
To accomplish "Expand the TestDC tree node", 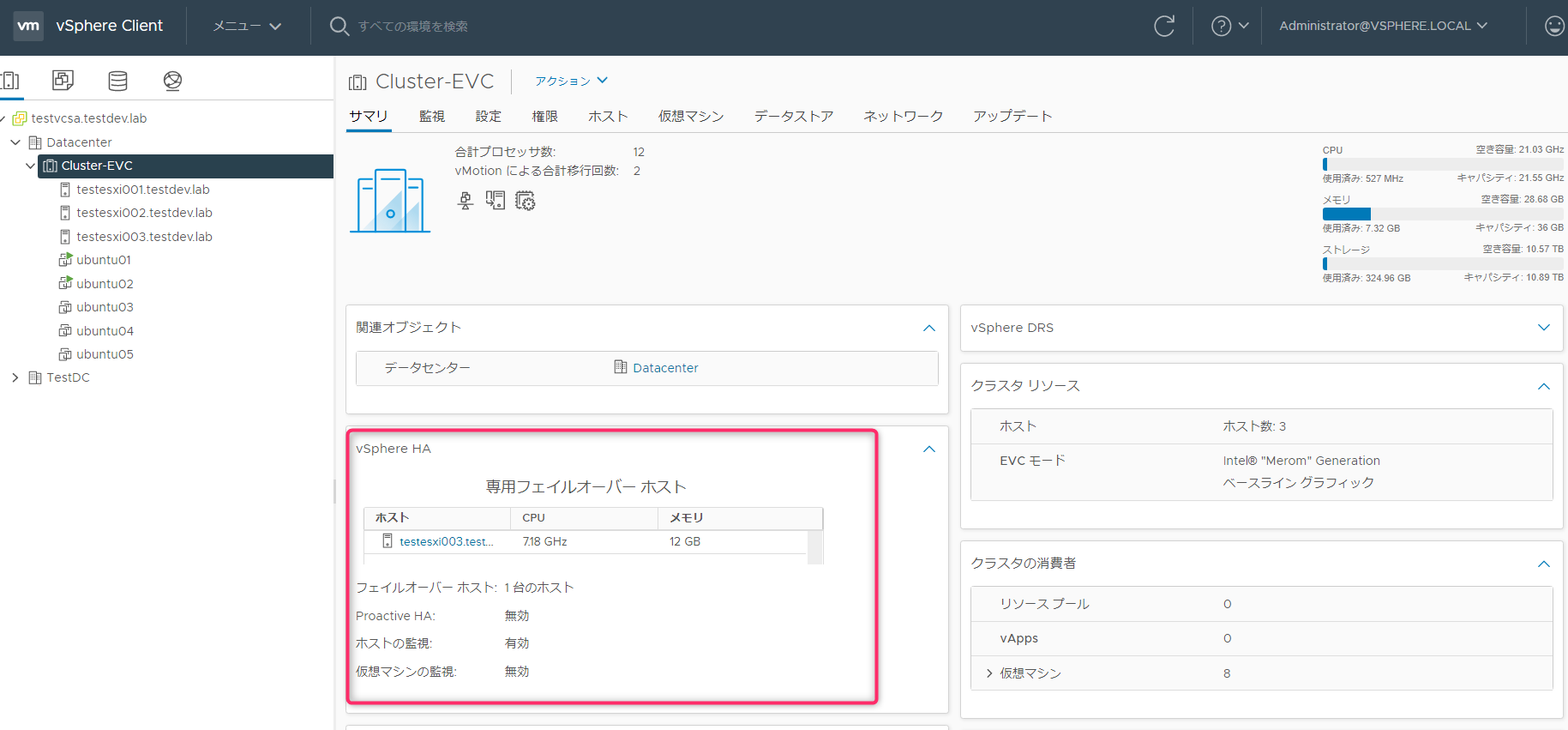I will pos(15,377).
